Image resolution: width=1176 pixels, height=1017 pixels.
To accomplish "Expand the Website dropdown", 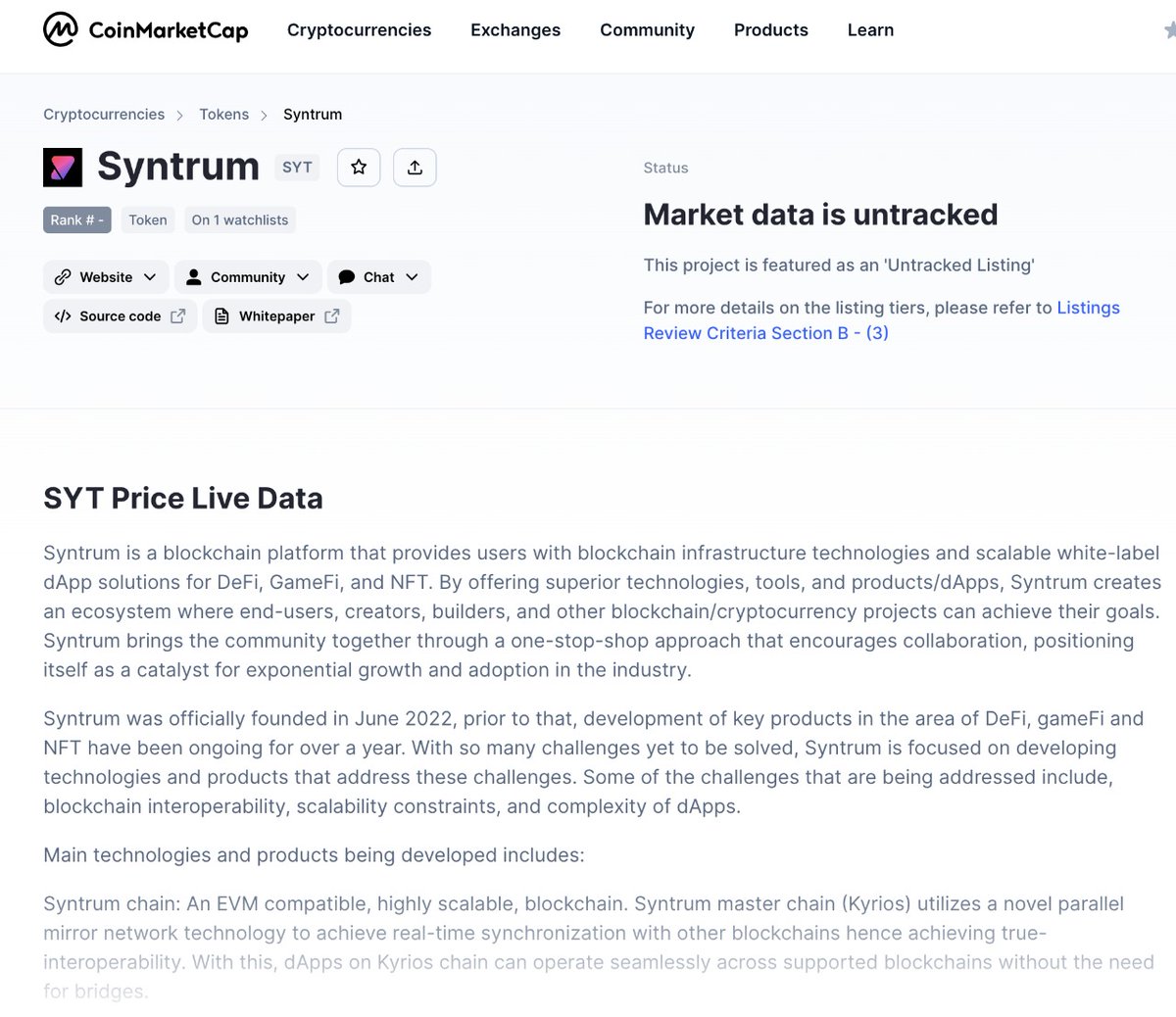I will point(106,277).
